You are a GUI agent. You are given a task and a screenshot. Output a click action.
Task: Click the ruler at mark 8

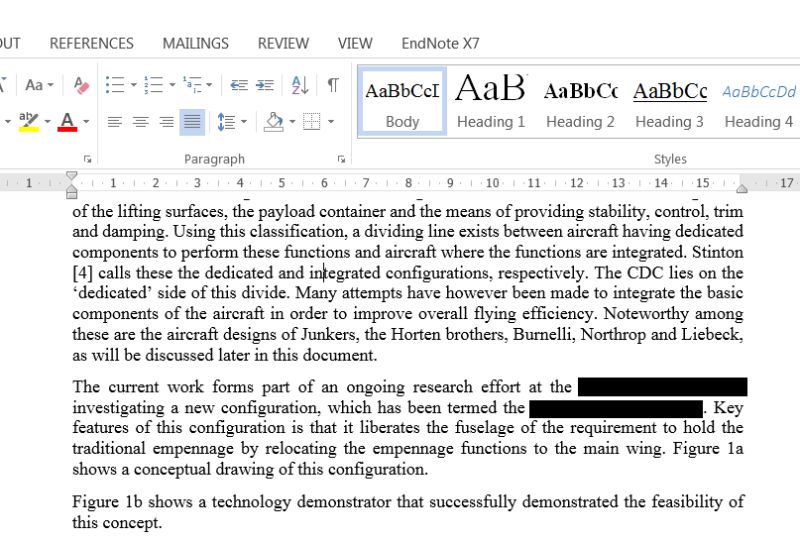click(x=408, y=183)
